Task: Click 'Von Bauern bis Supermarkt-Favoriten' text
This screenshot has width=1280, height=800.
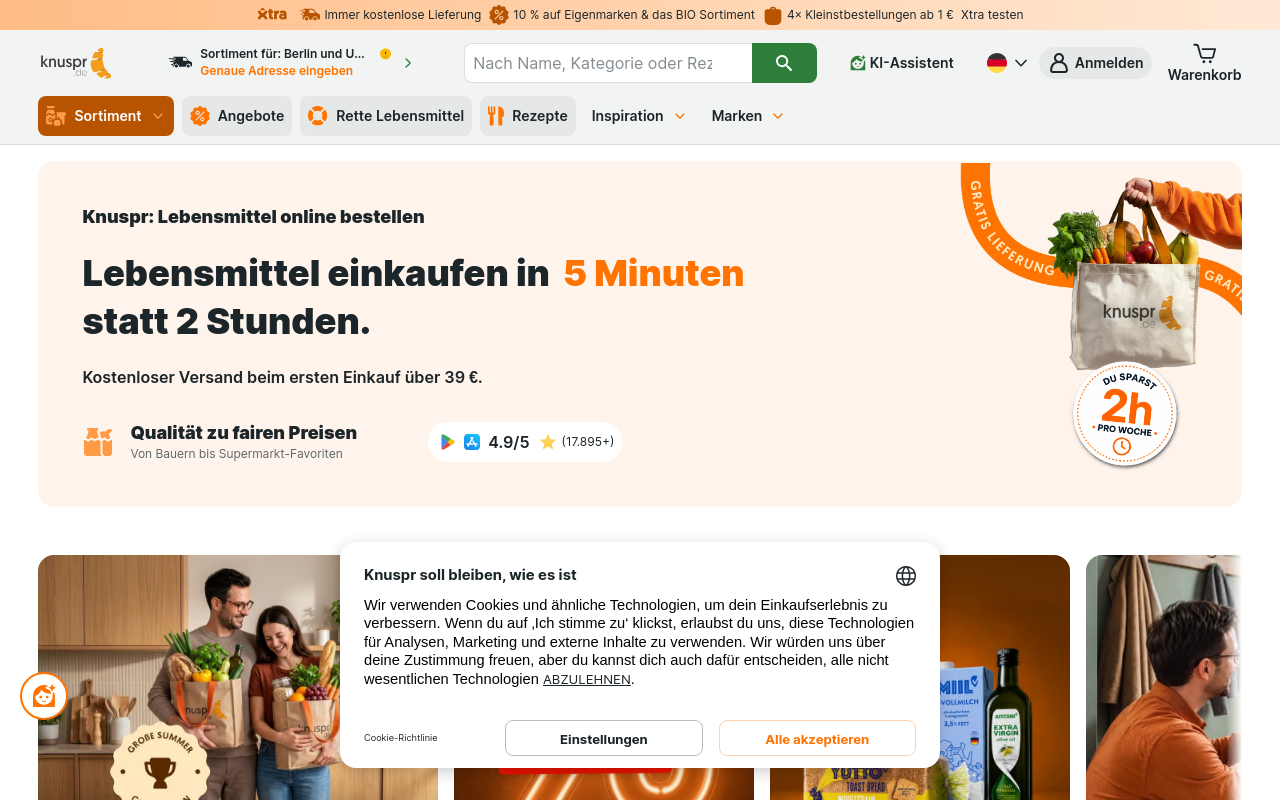Action: click(x=236, y=454)
